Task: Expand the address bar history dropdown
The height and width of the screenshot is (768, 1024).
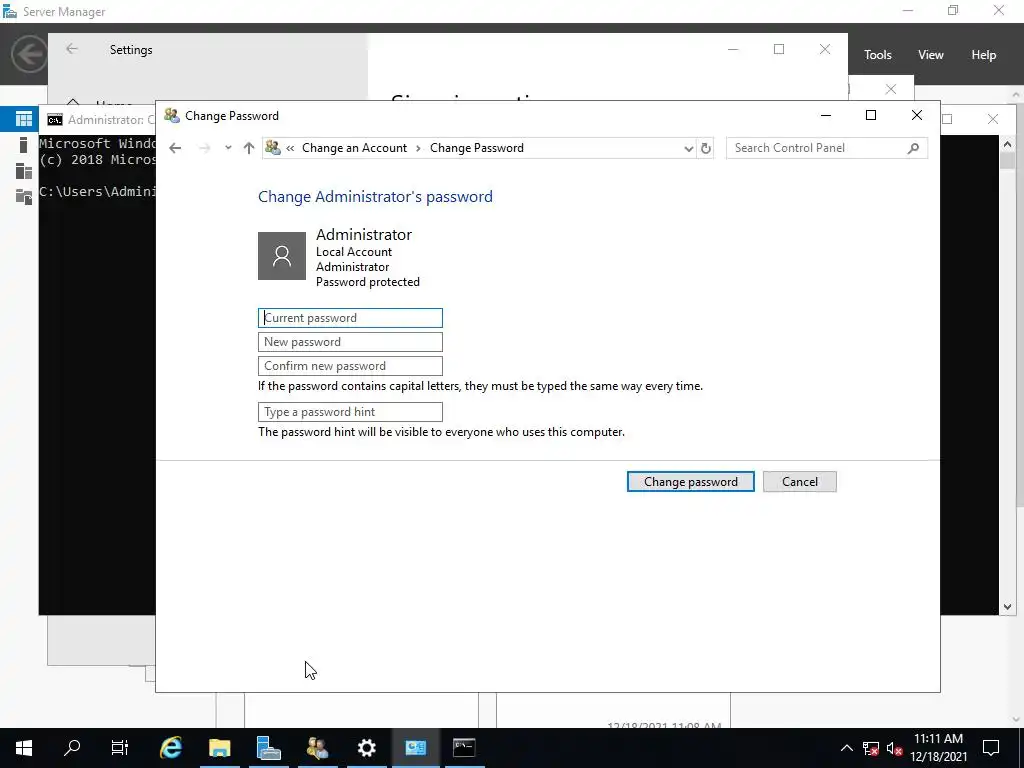Action: pos(688,149)
